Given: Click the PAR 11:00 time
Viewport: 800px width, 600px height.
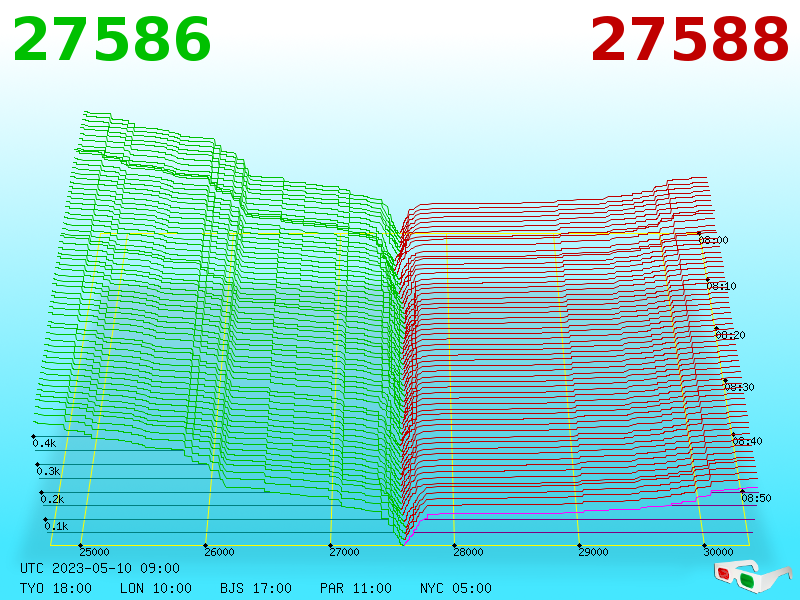Looking at the screenshot, I should (356, 588).
